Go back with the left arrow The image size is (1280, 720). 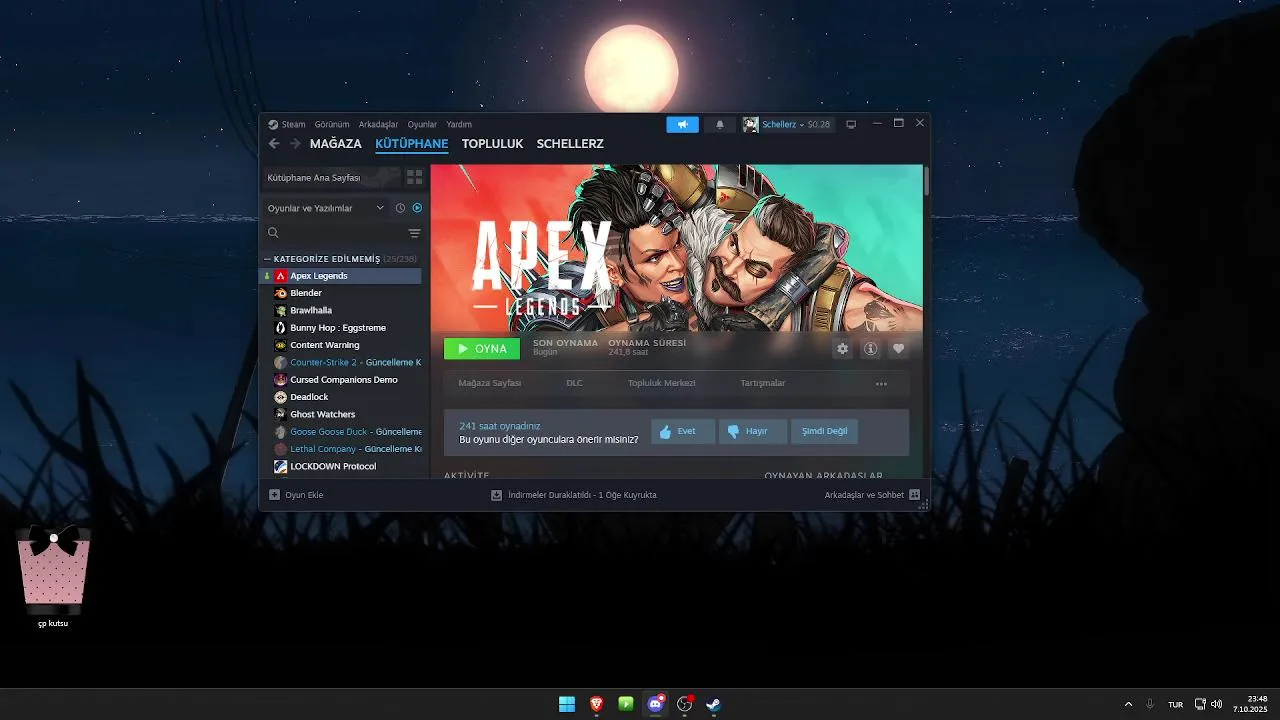pos(274,144)
